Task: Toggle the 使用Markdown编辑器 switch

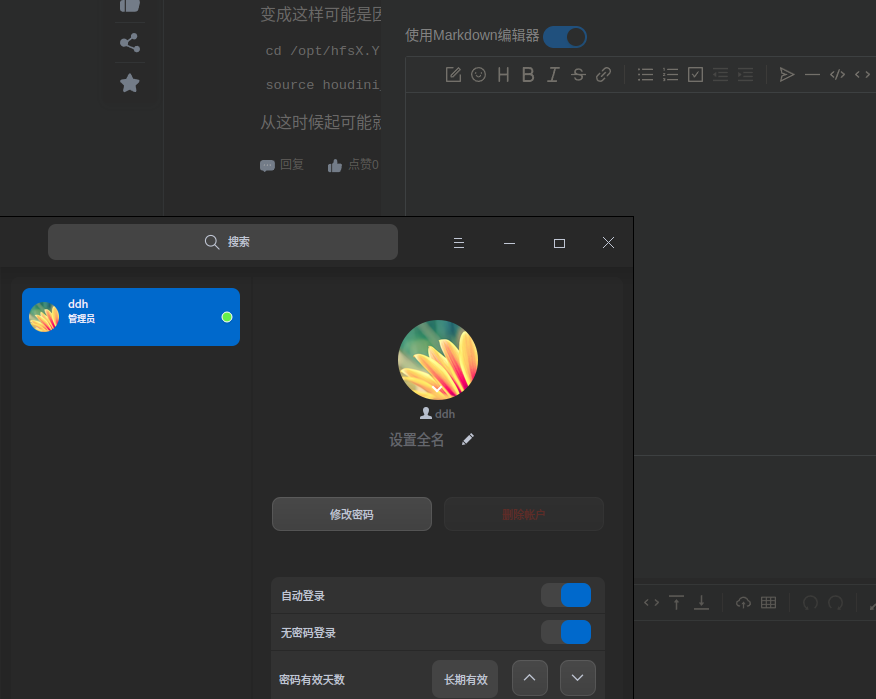Action: (564, 35)
